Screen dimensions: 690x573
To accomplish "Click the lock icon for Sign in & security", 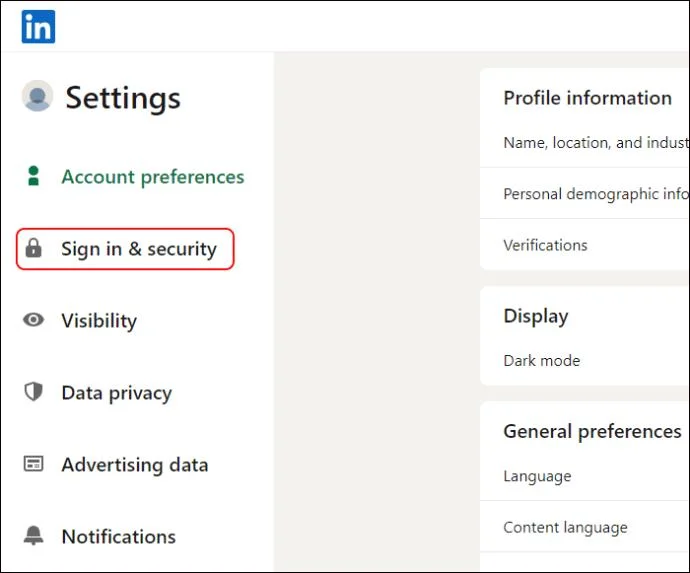I will [x=33, y=248].
